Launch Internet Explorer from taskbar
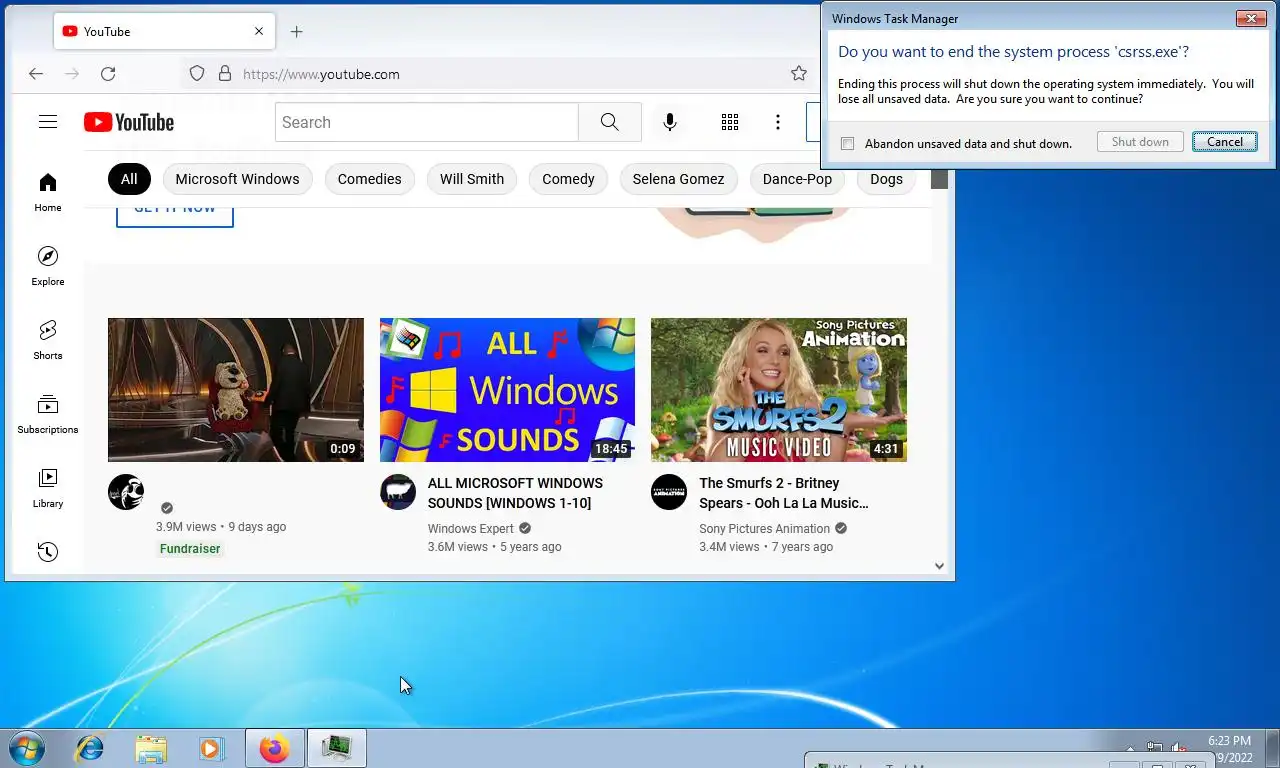Screen dimensions: 1280x768 [x=90, y=748]
